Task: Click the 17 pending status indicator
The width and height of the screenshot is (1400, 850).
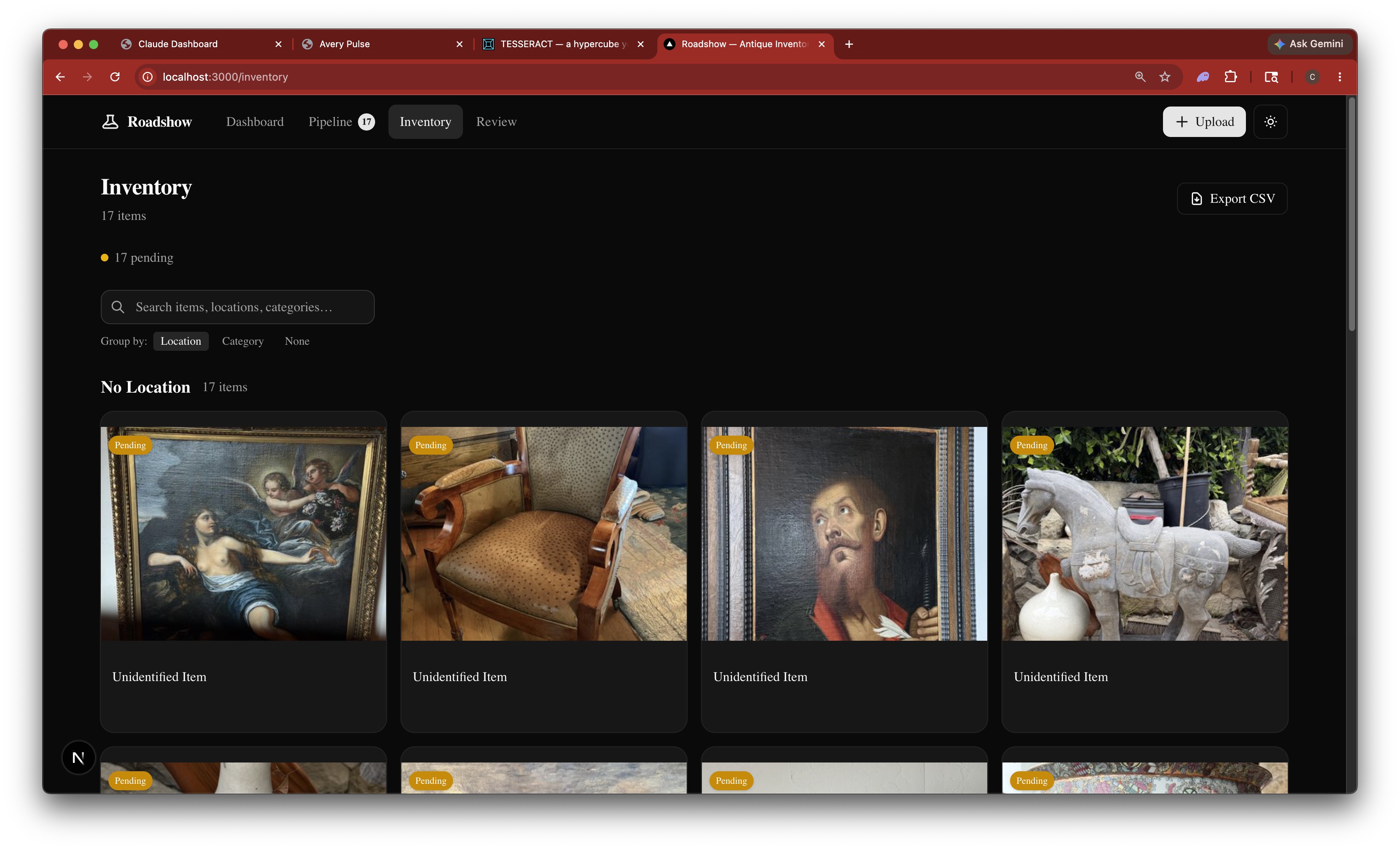Action: (137, 257)
